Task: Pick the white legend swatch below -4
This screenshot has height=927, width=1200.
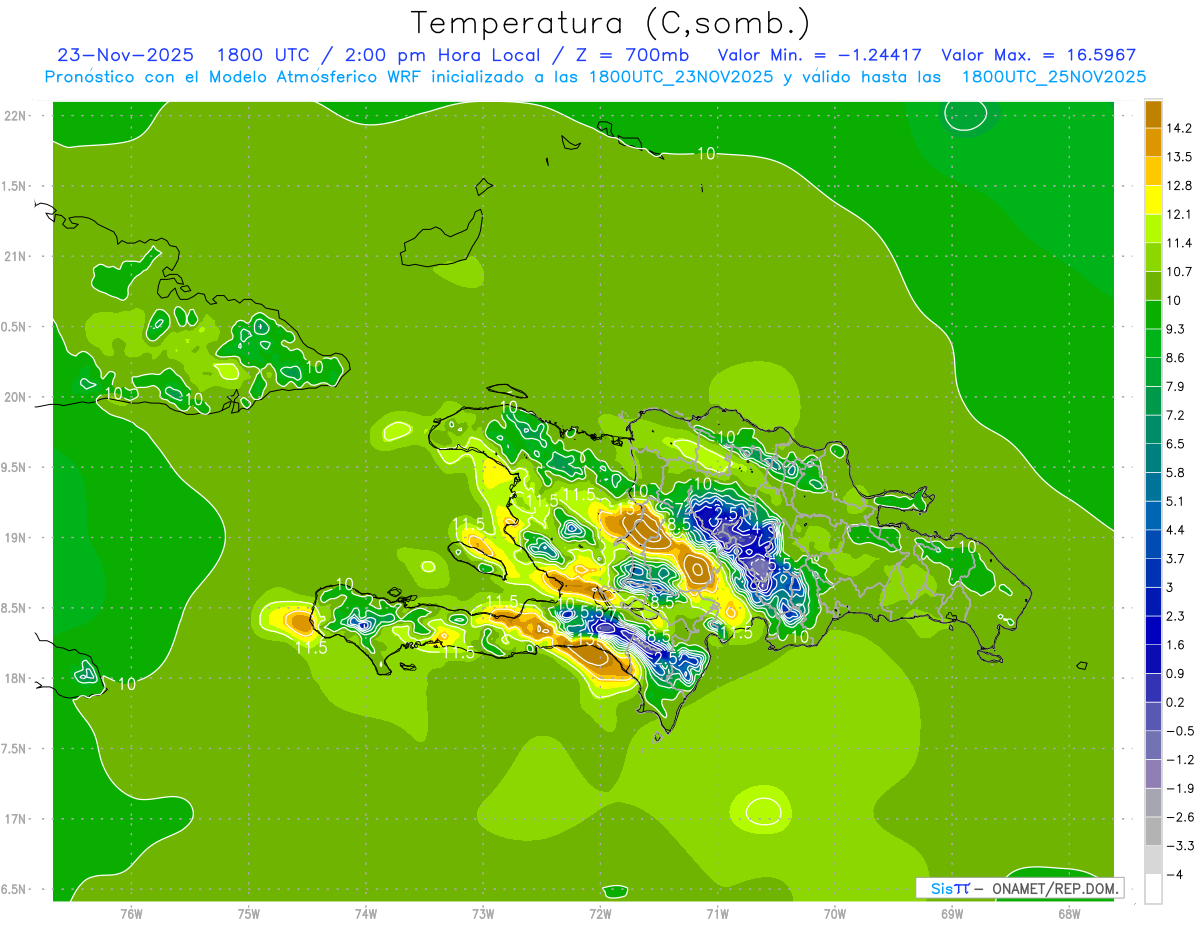Action: pos(1153,889)
